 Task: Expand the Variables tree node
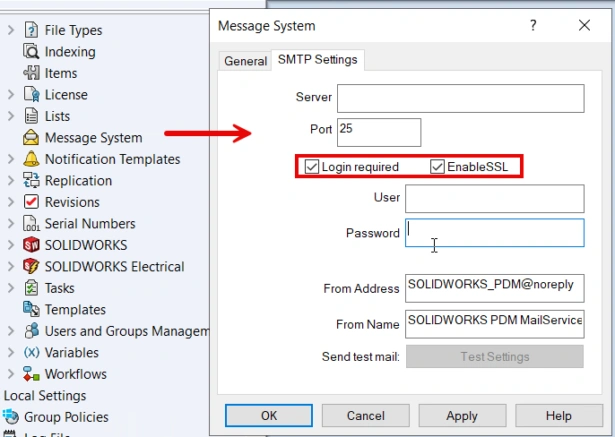click(11, 353)
